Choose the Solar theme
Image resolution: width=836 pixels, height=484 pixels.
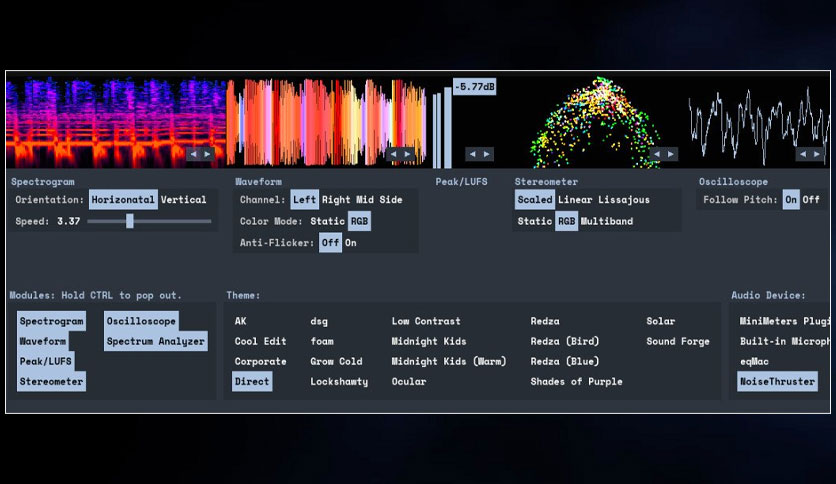(661, 321)
